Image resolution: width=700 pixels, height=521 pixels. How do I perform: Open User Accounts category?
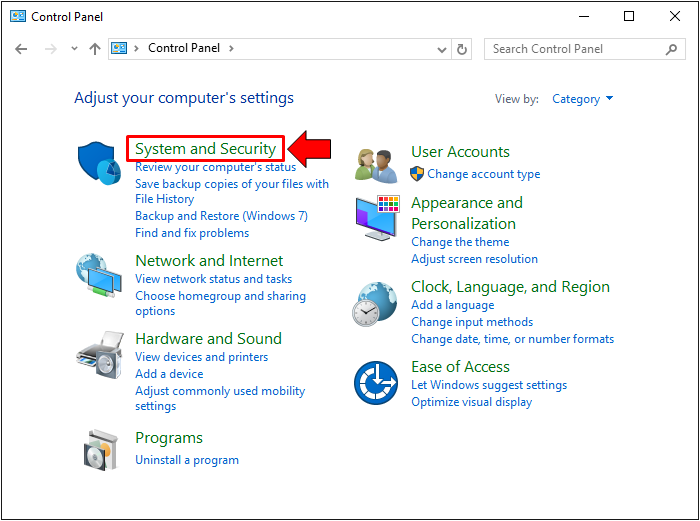click(460, 152)
